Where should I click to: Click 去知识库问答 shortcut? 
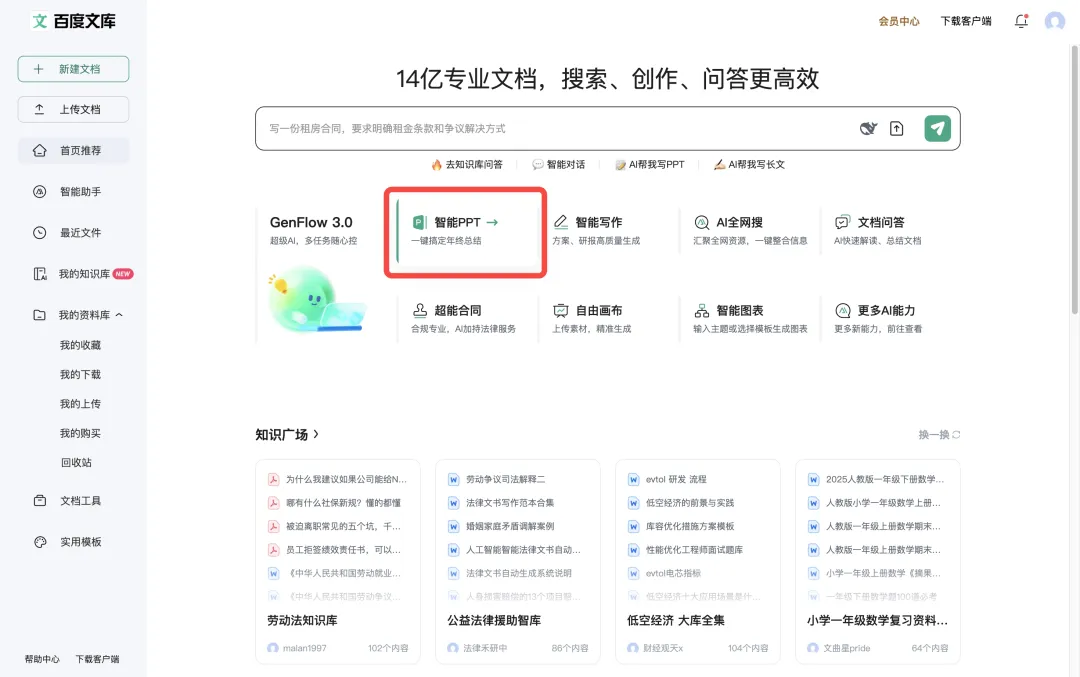click(467, 165)
